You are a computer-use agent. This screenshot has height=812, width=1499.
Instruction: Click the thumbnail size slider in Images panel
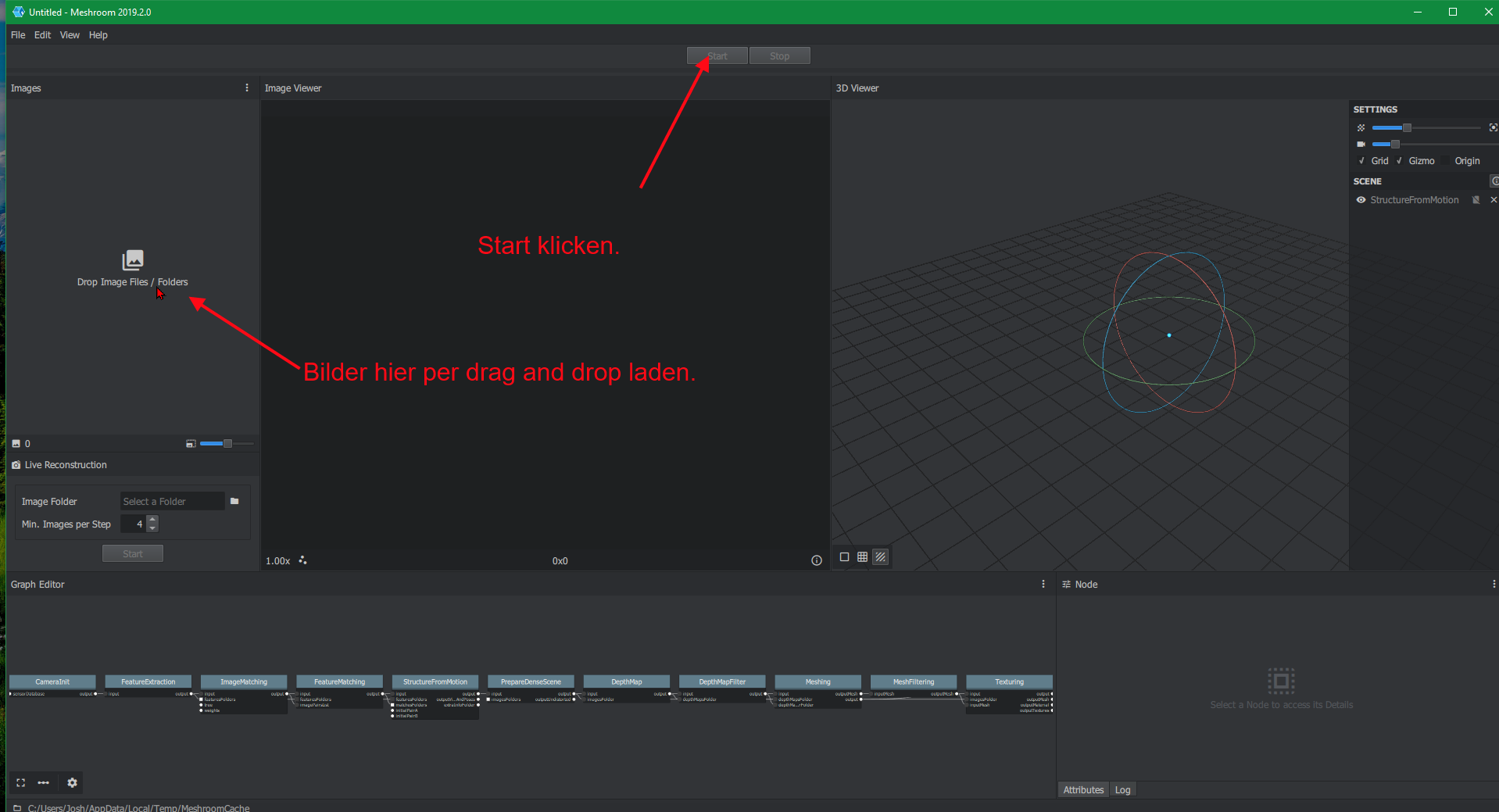coord(226,444)
